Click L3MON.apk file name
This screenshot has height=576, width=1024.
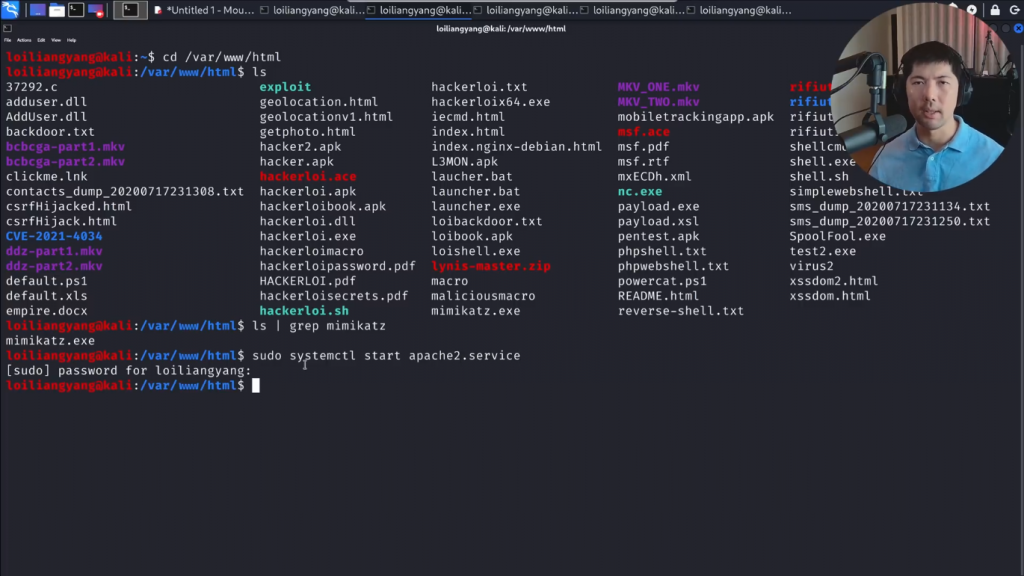pos(464,161)
